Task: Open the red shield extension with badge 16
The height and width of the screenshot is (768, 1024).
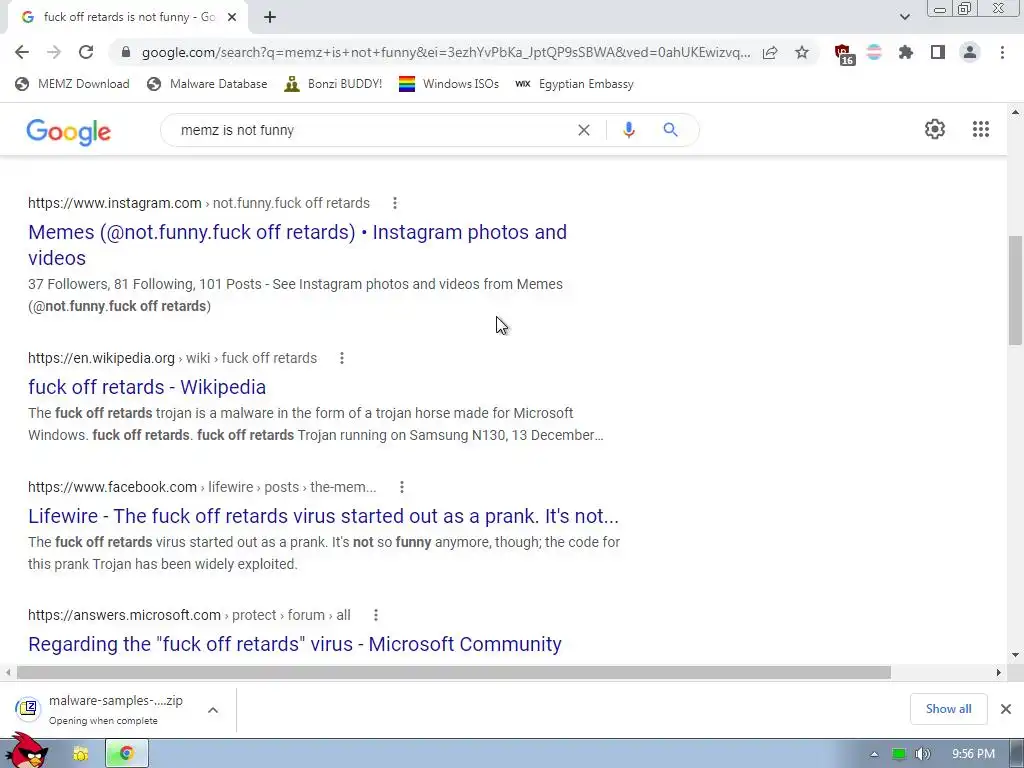Action: [x=844, y=54]
